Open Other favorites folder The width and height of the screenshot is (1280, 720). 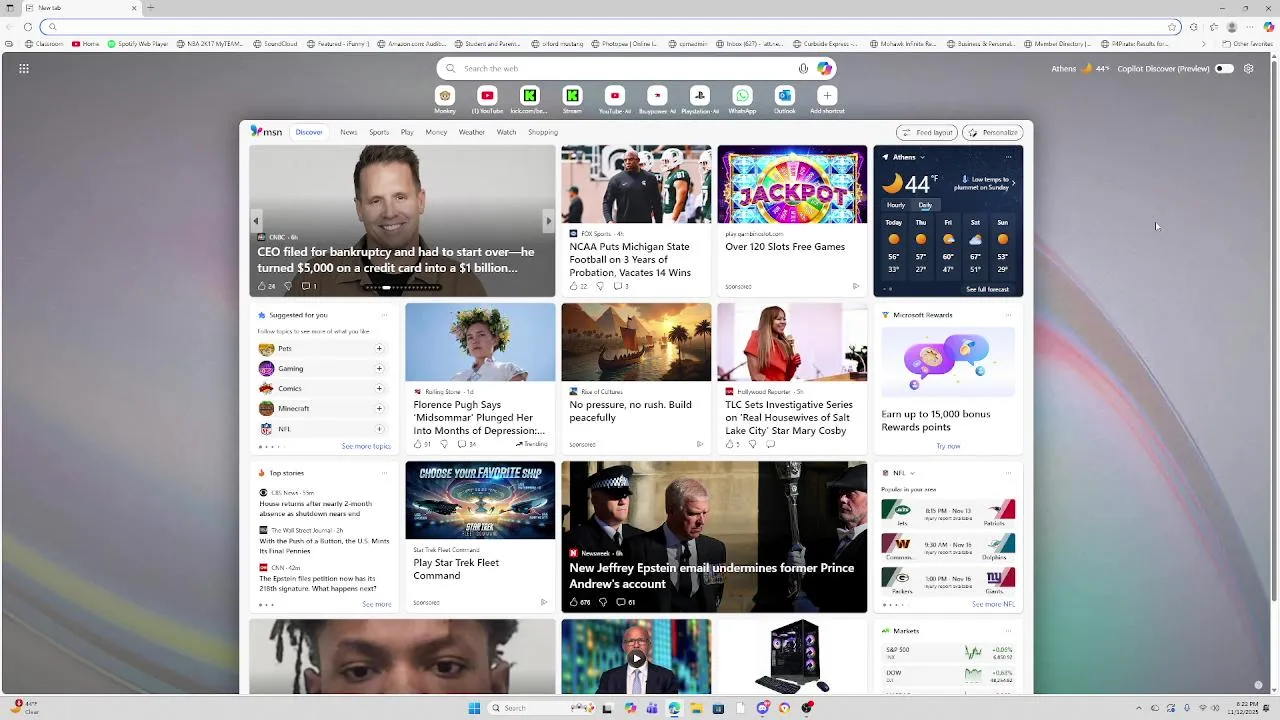[x=1248, y=44]
